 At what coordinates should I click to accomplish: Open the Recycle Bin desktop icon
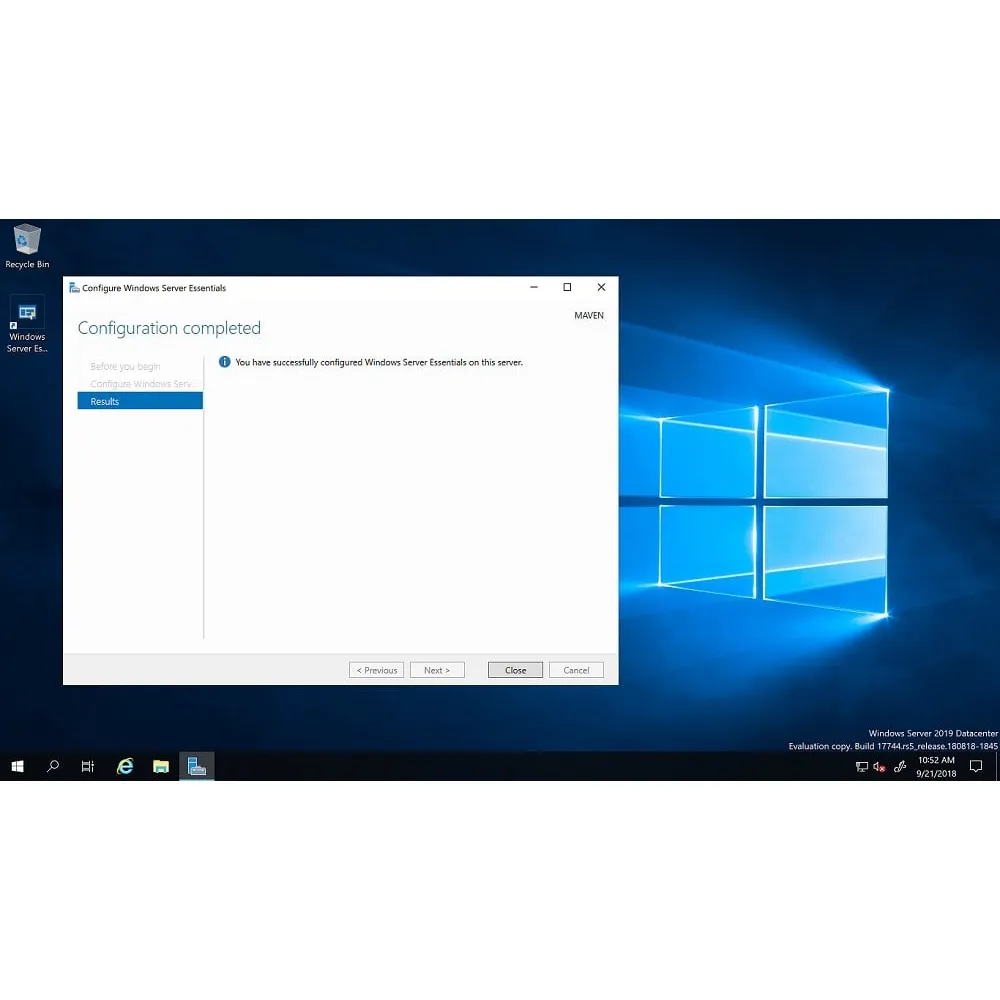27,246
